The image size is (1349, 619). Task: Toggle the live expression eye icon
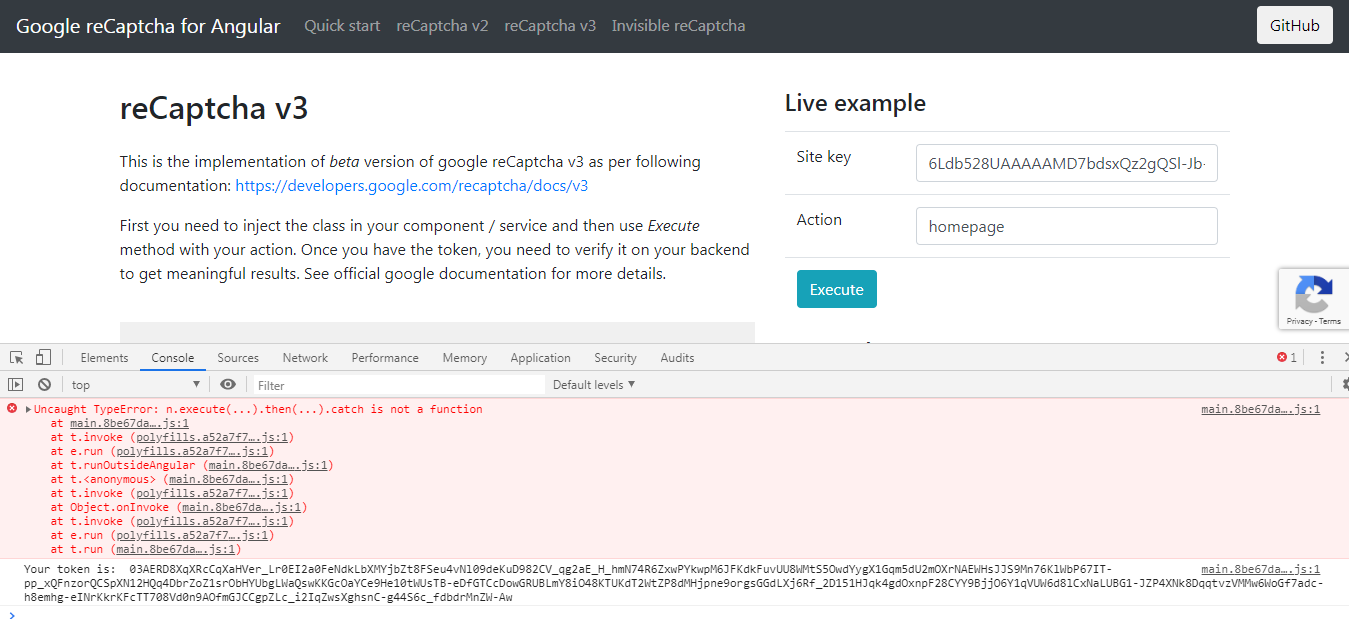[x=229, y=384]
